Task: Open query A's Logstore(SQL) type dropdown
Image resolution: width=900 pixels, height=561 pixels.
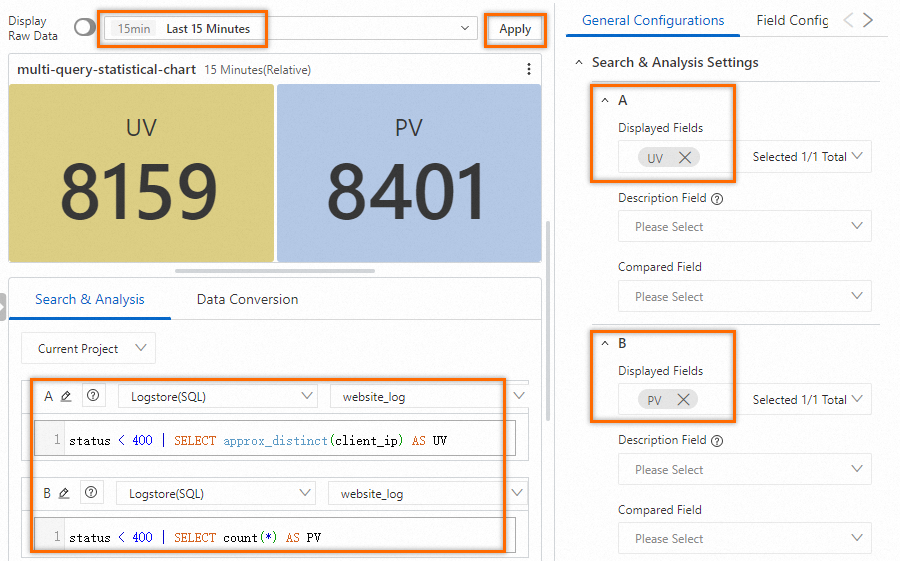Action: 218,396
